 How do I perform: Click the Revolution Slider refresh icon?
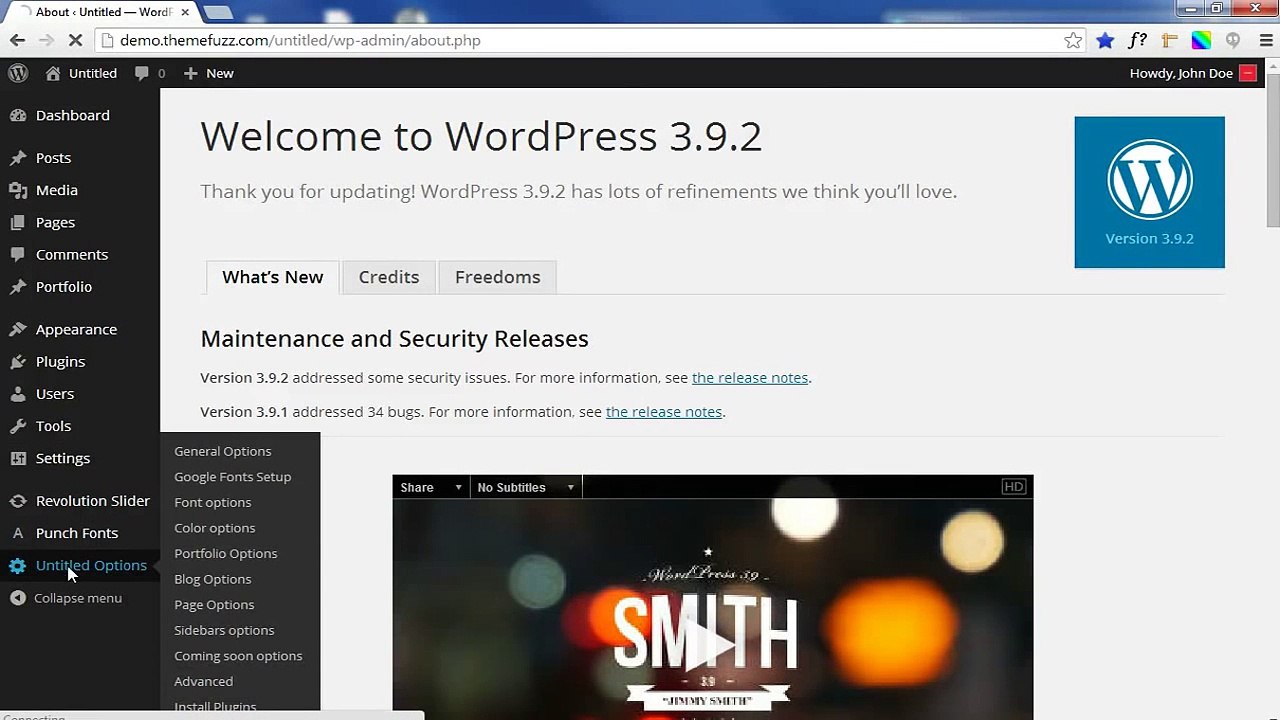(x=18, y=501)
